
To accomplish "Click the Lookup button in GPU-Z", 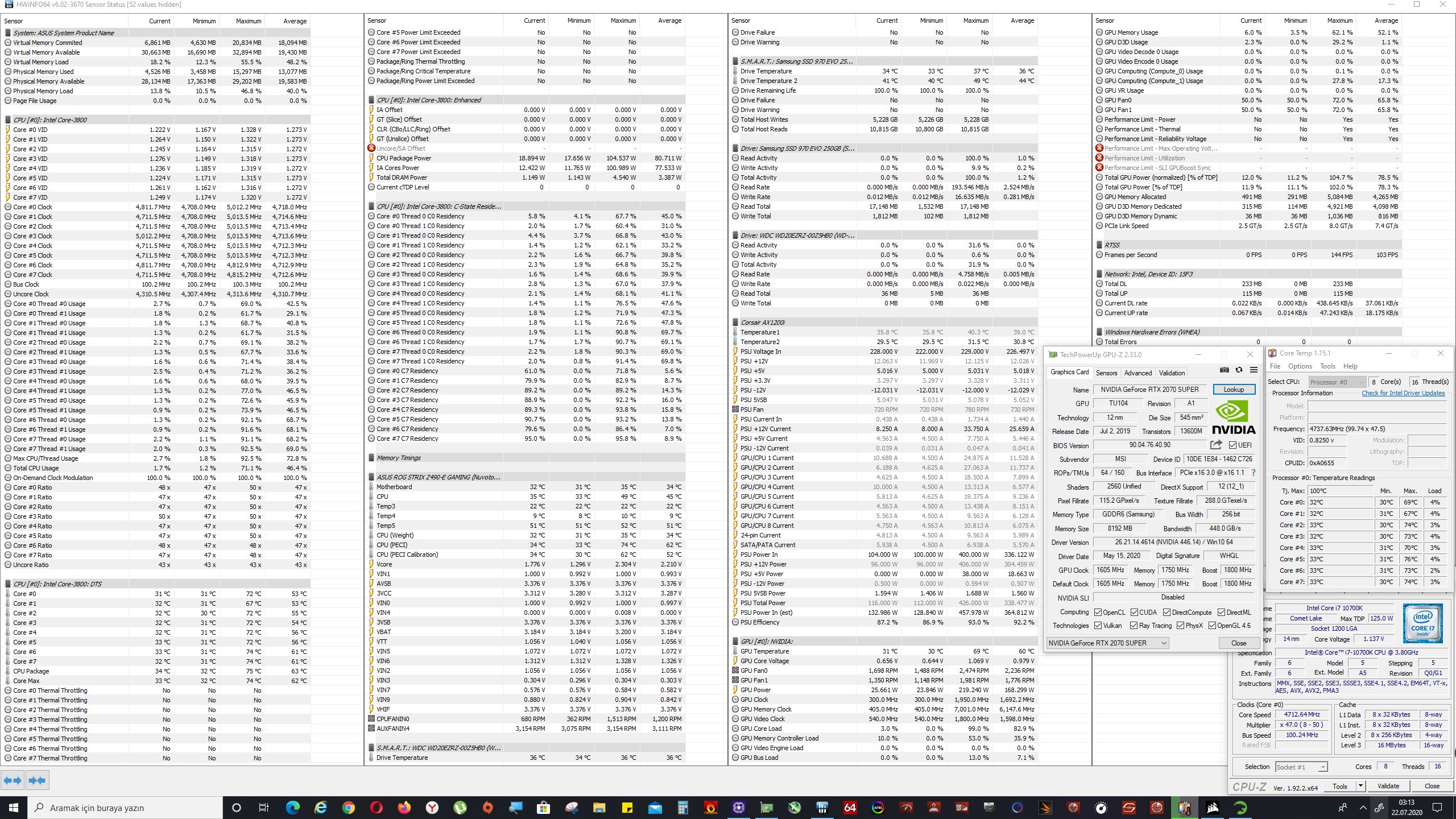I will click(1234, 390).
